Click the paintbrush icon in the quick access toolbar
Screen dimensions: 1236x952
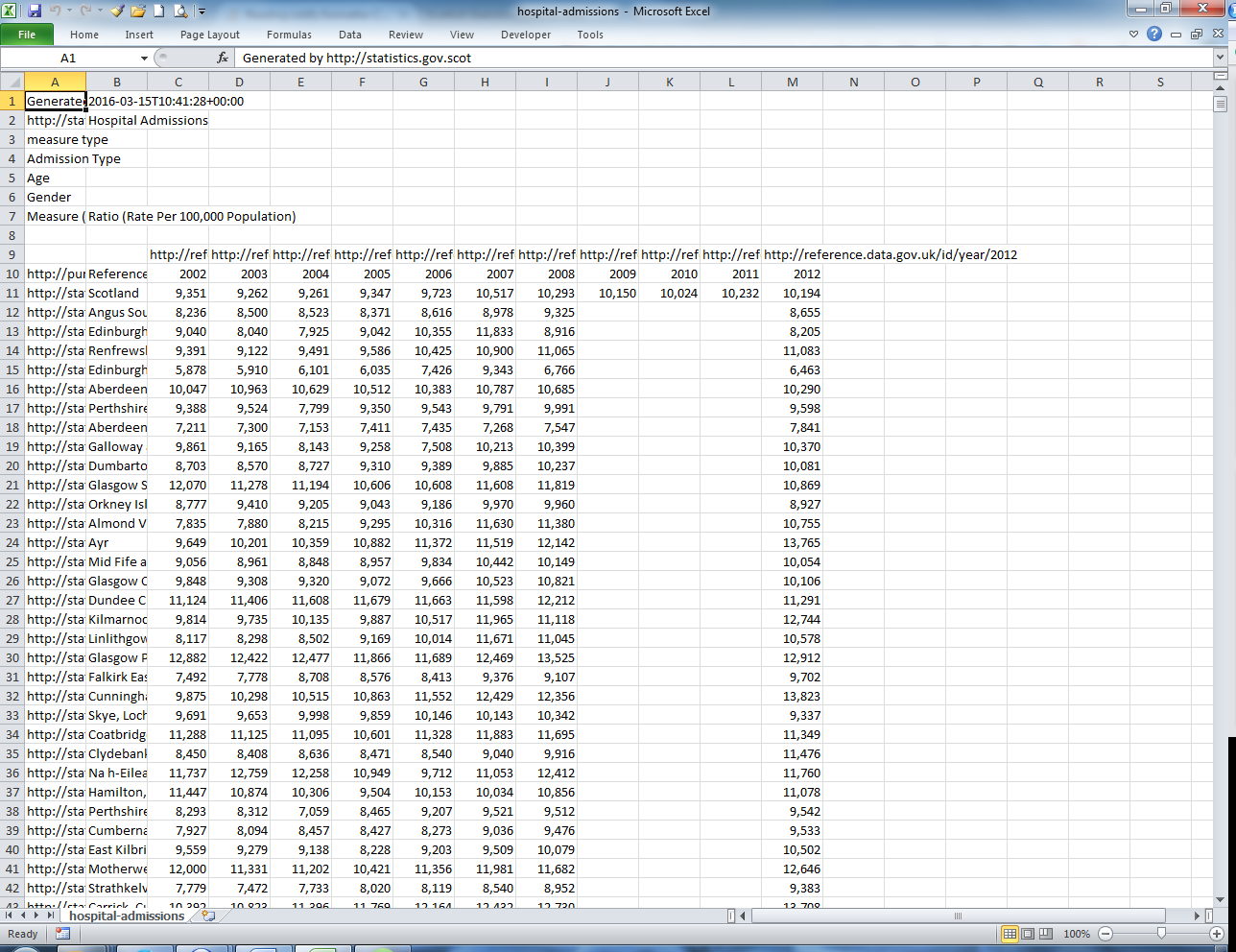(x=117, y=12)
